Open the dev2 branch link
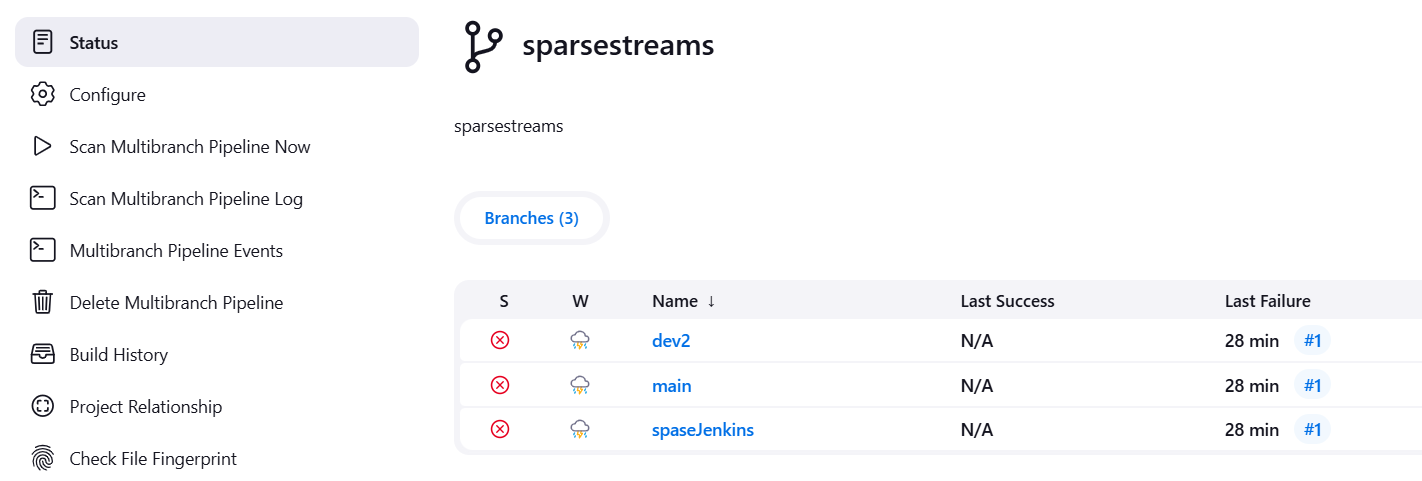The image size is (1422, 481). click(x=671, y=340)
